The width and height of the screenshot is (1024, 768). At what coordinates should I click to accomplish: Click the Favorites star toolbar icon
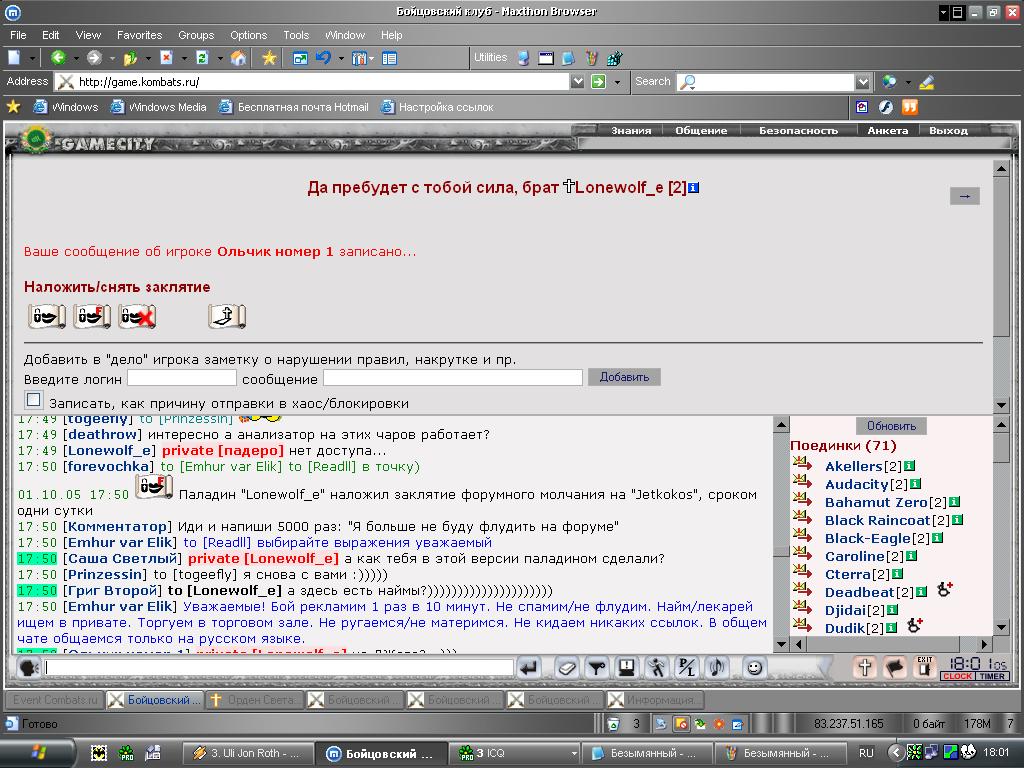tap(269, 58)
